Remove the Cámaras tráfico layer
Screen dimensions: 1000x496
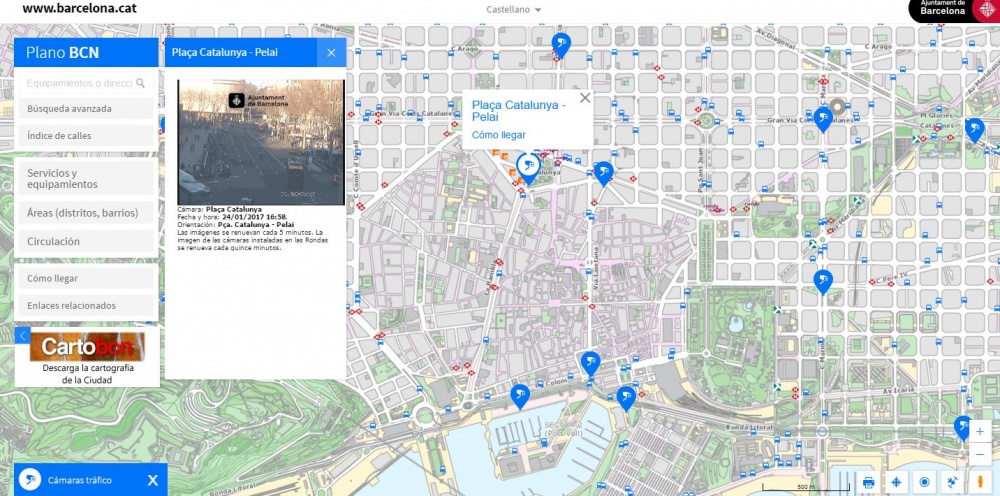click(153, 481)
